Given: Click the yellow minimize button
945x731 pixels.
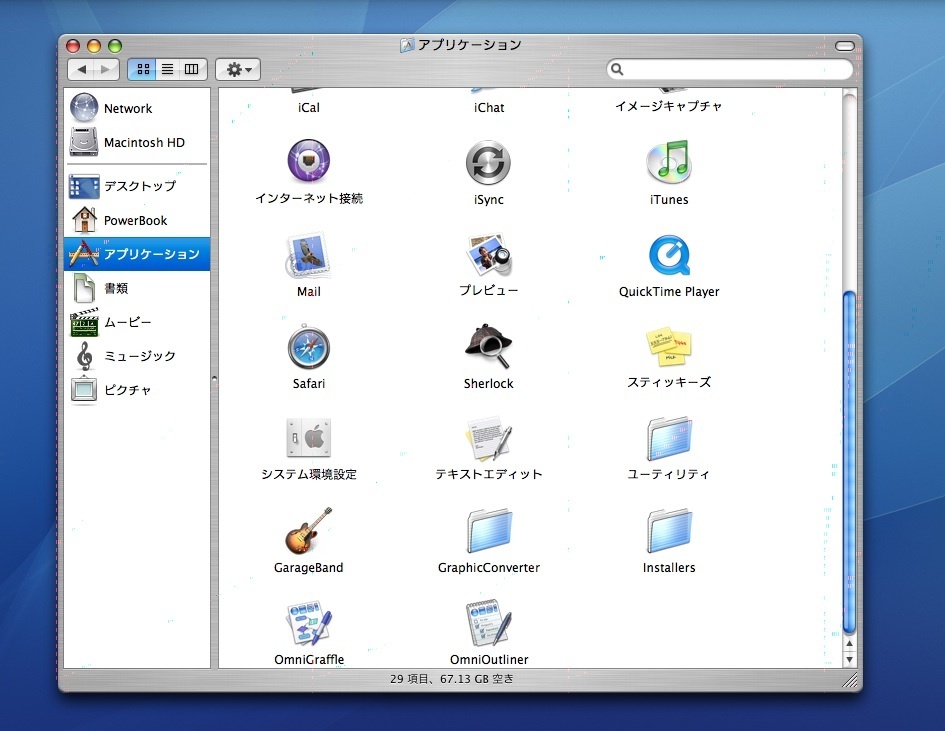Looking at the screenshot, I should tap(93, 46).
